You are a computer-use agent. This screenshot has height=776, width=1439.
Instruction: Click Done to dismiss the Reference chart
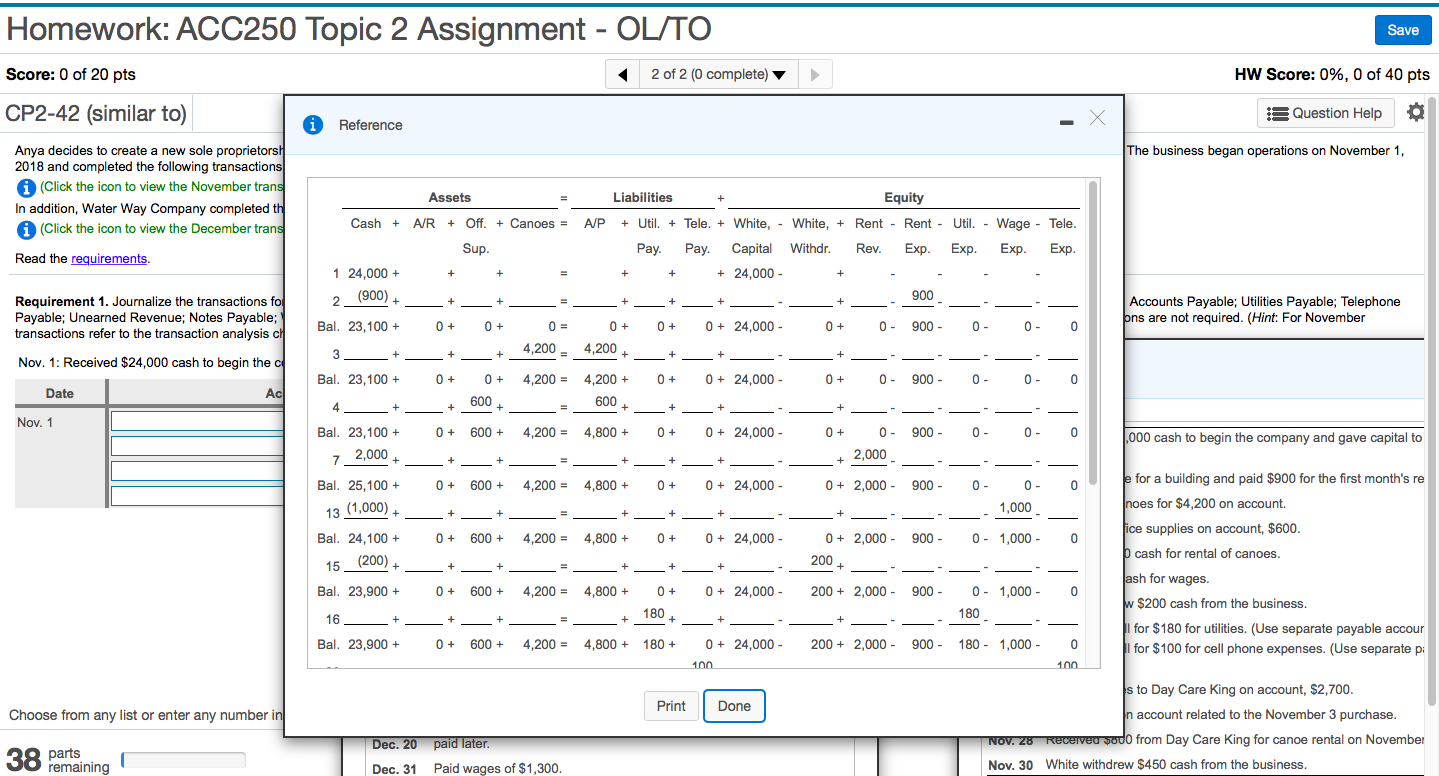(734, 706)
